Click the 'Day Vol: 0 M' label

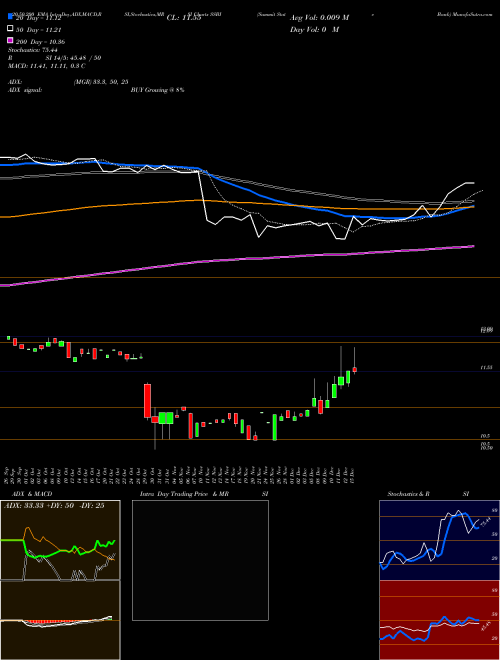click(x=314, y=29)
